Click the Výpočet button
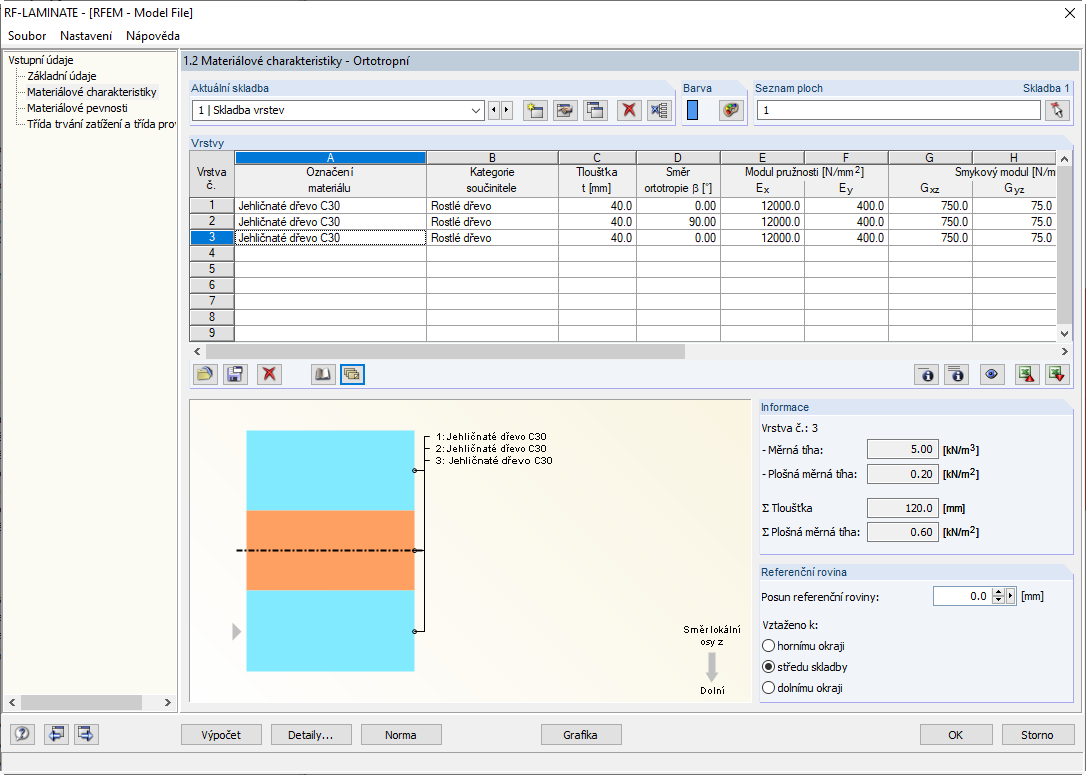This screenshot has height=775, width=1086. tap(221, 735)
